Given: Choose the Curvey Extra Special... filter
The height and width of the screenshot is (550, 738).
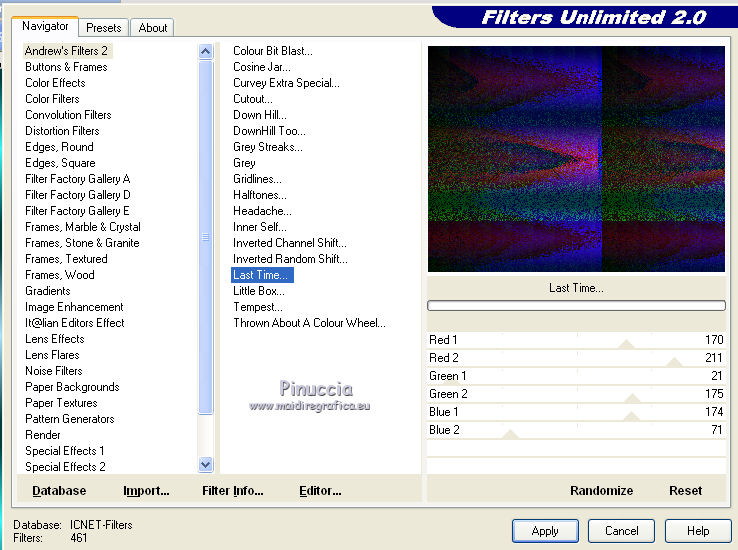Looking at the screenshot, I should (286, 83).
